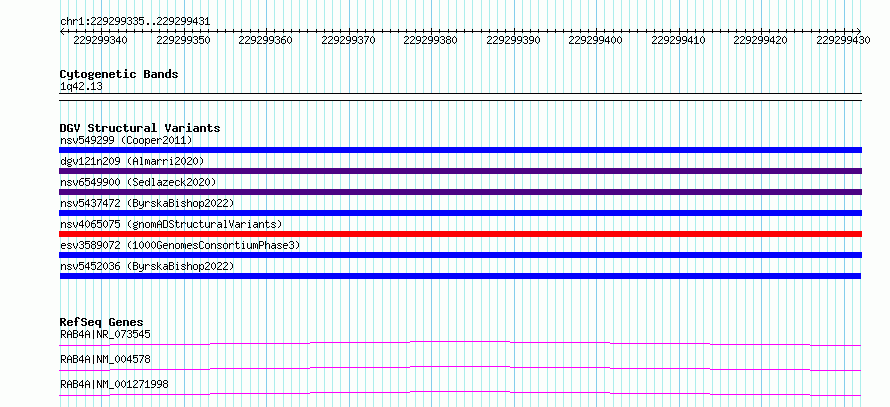Open variant nsv549299 (Cooper2011) label

coord(126,140)
